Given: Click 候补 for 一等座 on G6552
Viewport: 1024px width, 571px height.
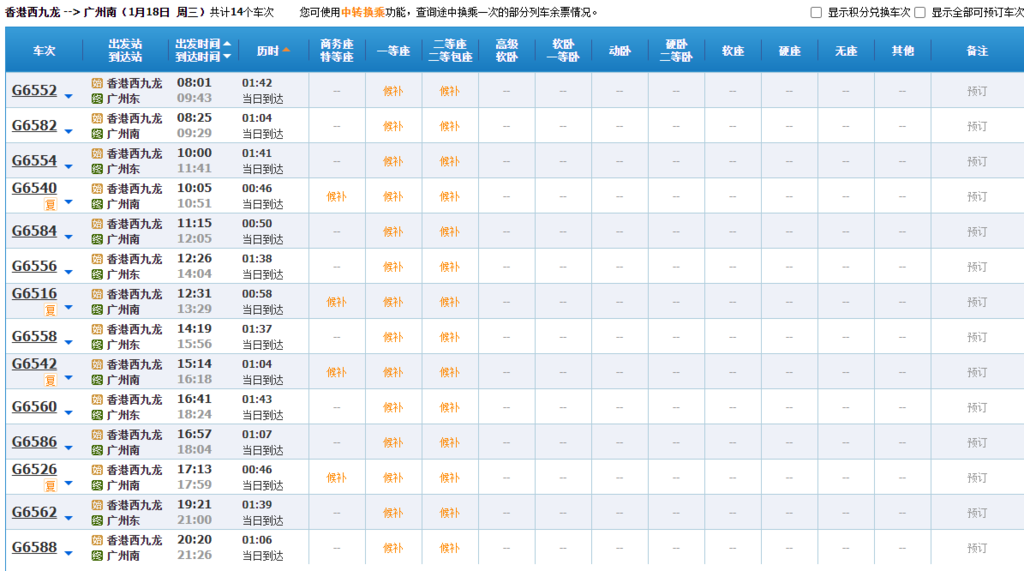Looking at the screenshot, I should coord(393,91).
